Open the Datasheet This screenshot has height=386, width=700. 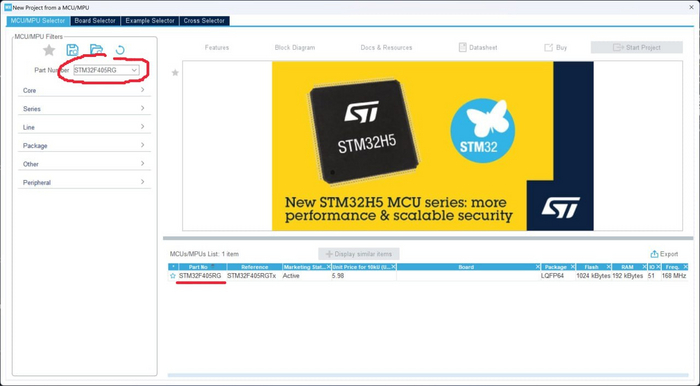pos(478,47)
